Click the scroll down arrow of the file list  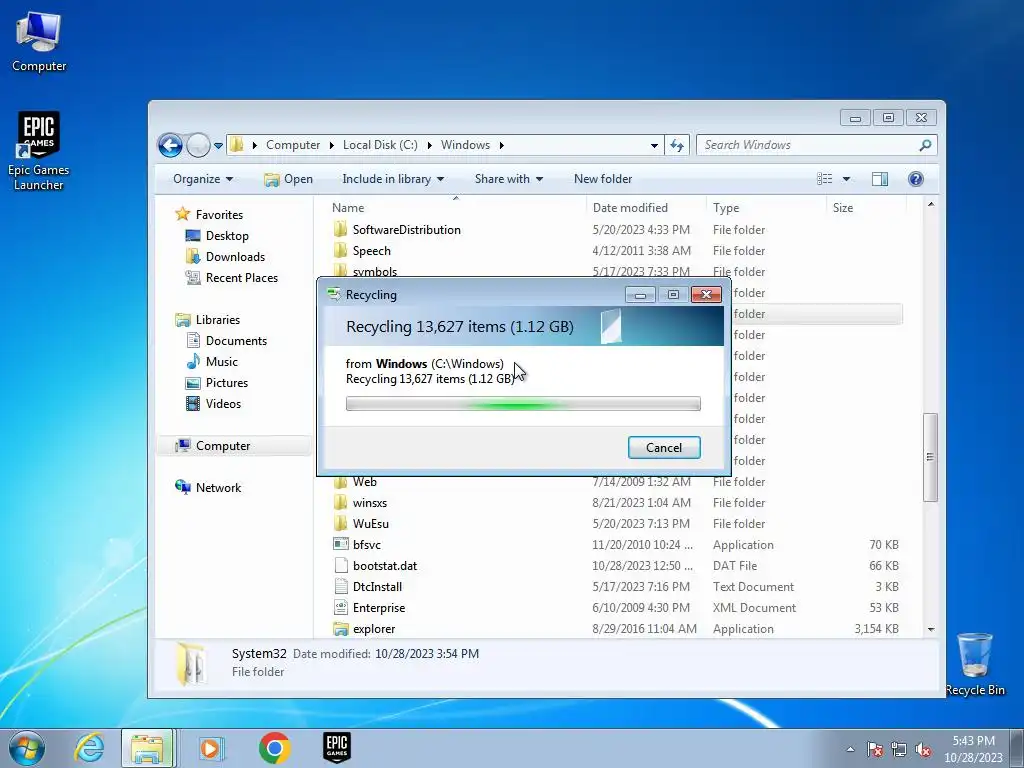point(931,630)
